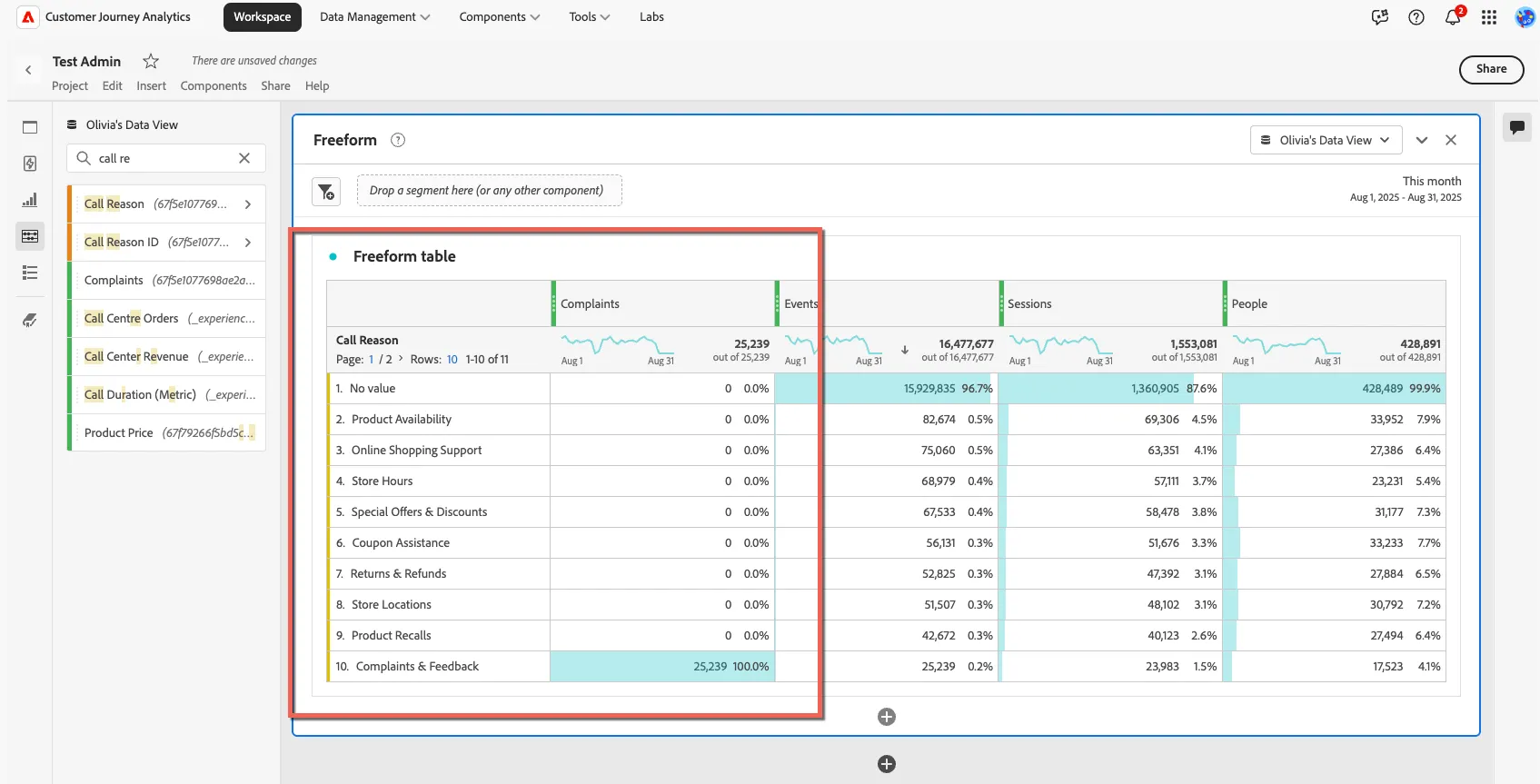The width and height of the screenshot is (1540, 784).
Task: Click page number 1 in the table pagination
Action: pos(371,360)
